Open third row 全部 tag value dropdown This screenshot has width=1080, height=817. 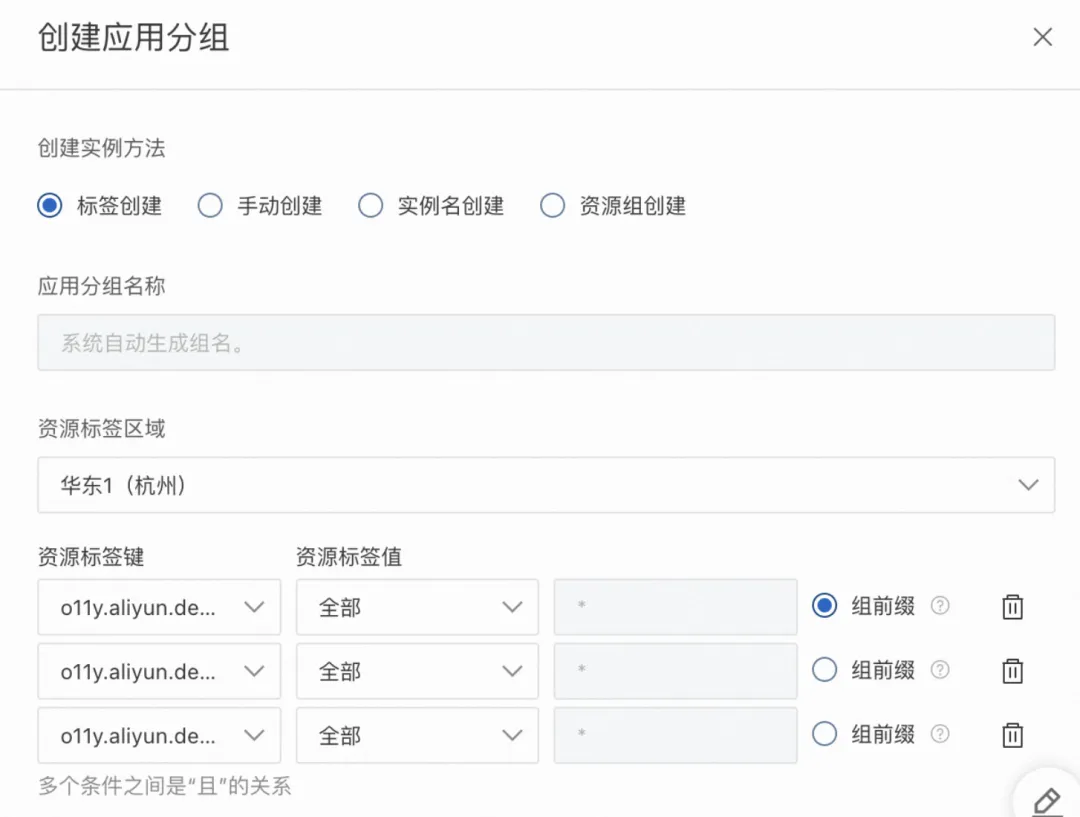[417, 735]
